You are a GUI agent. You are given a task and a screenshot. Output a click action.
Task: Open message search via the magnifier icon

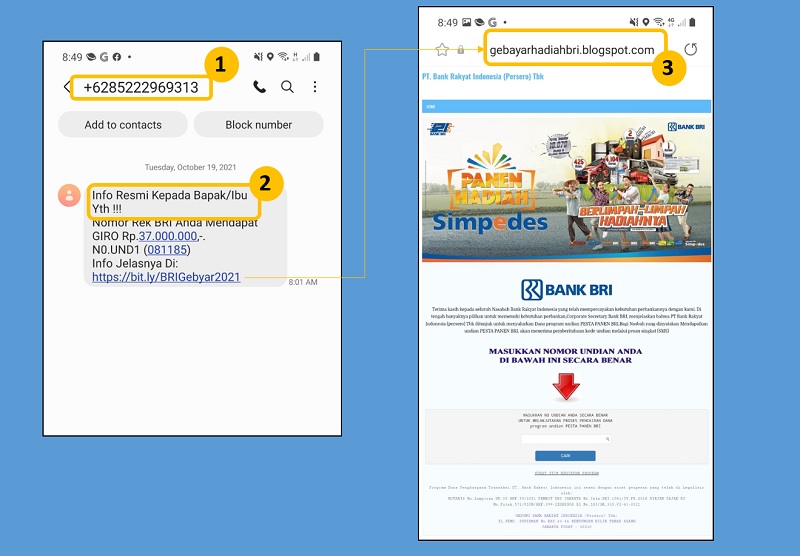click(x=287, y=87)
